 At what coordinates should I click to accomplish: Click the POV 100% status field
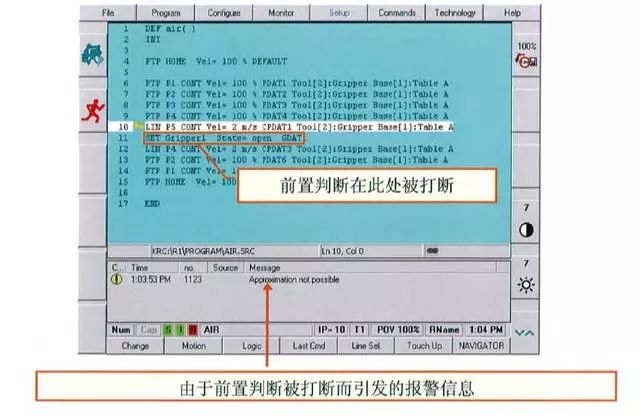coord(398,329)
